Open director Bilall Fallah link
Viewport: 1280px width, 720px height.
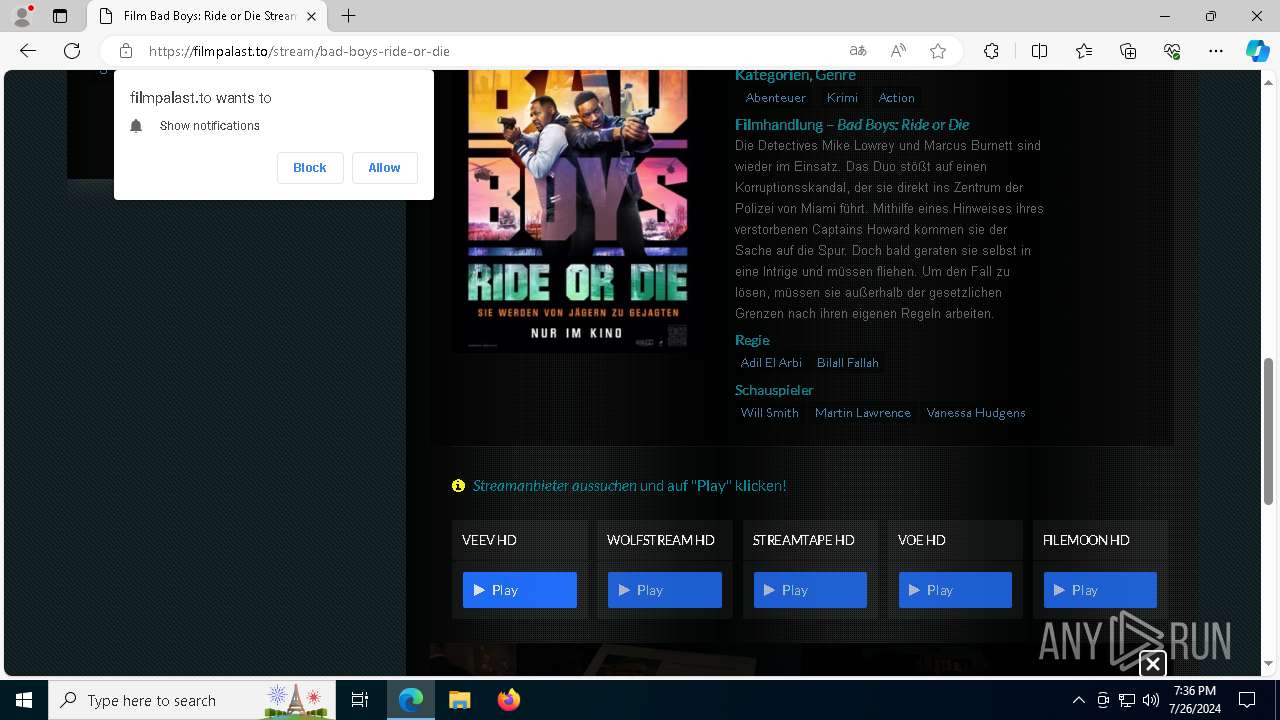coord(848,363)
